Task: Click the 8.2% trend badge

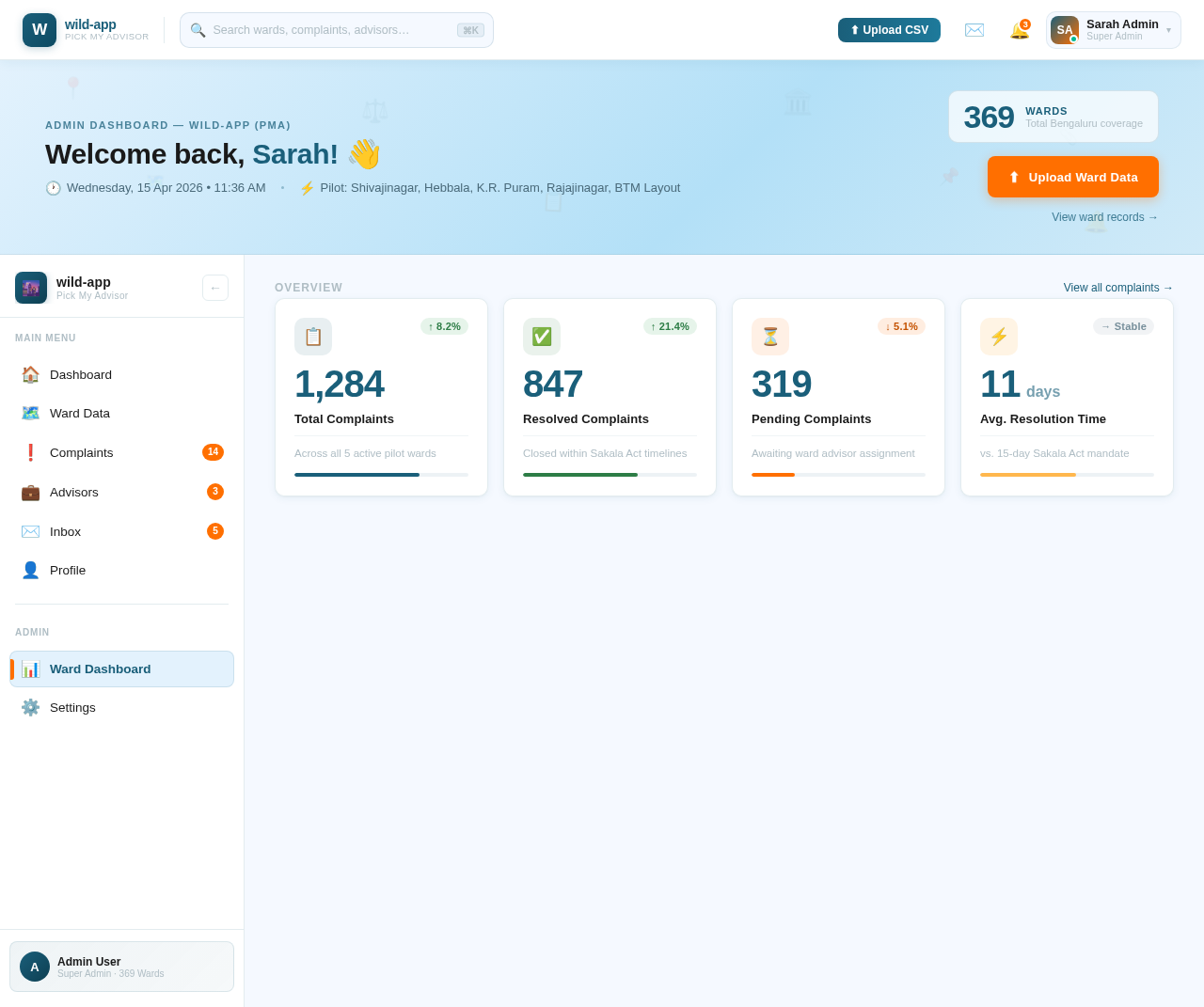Action: 444,326
